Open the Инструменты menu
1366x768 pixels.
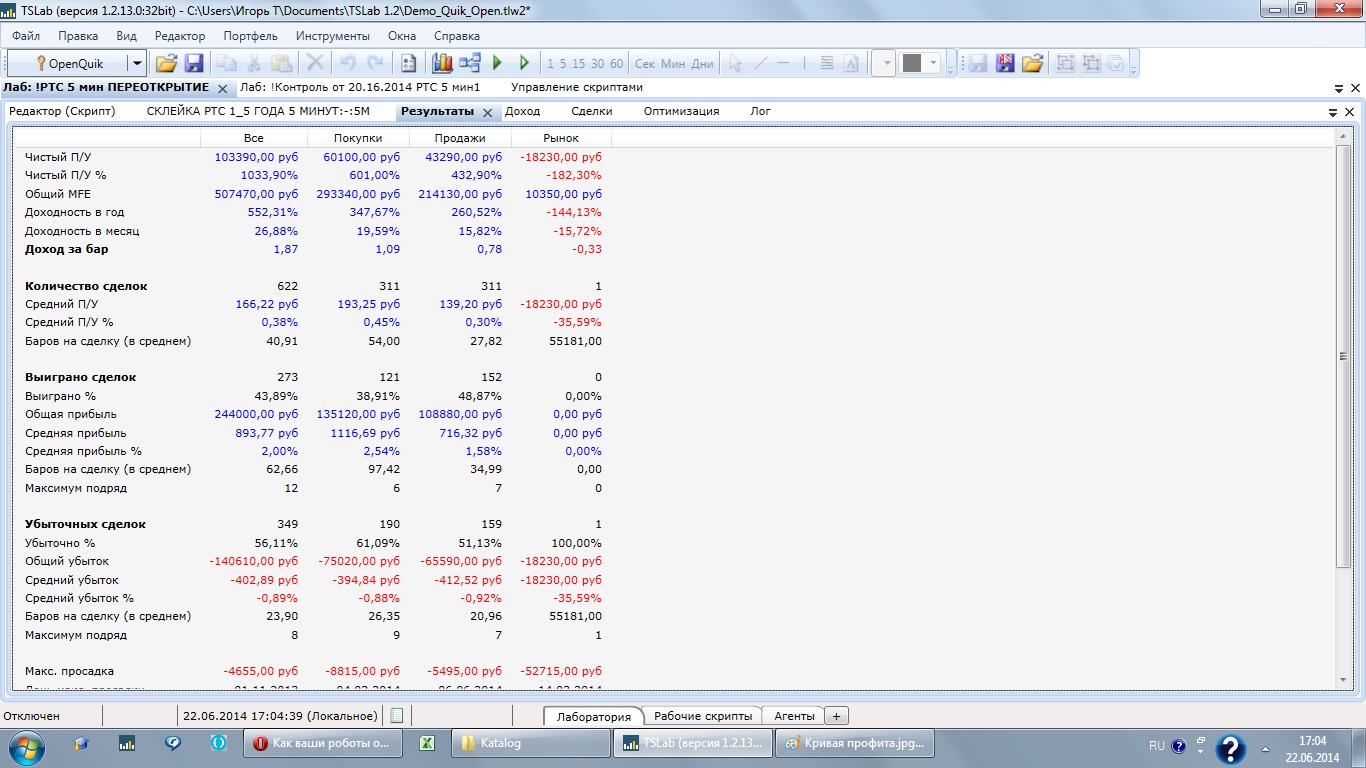point(332,36)
